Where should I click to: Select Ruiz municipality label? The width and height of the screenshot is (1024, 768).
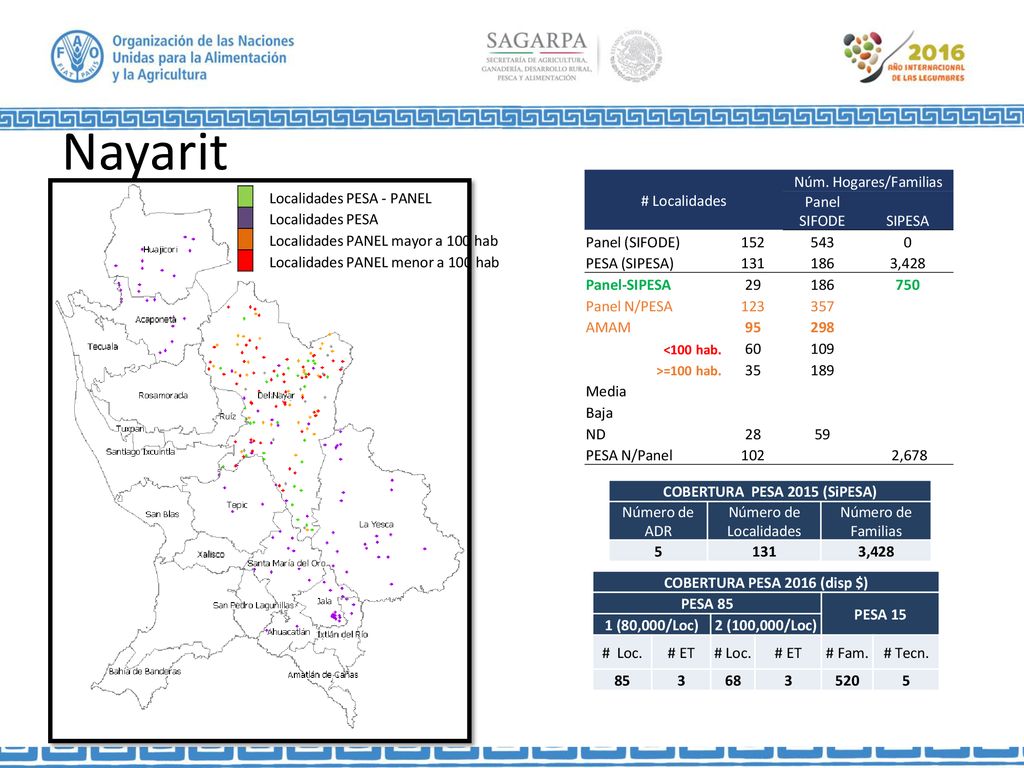[227, 416]
